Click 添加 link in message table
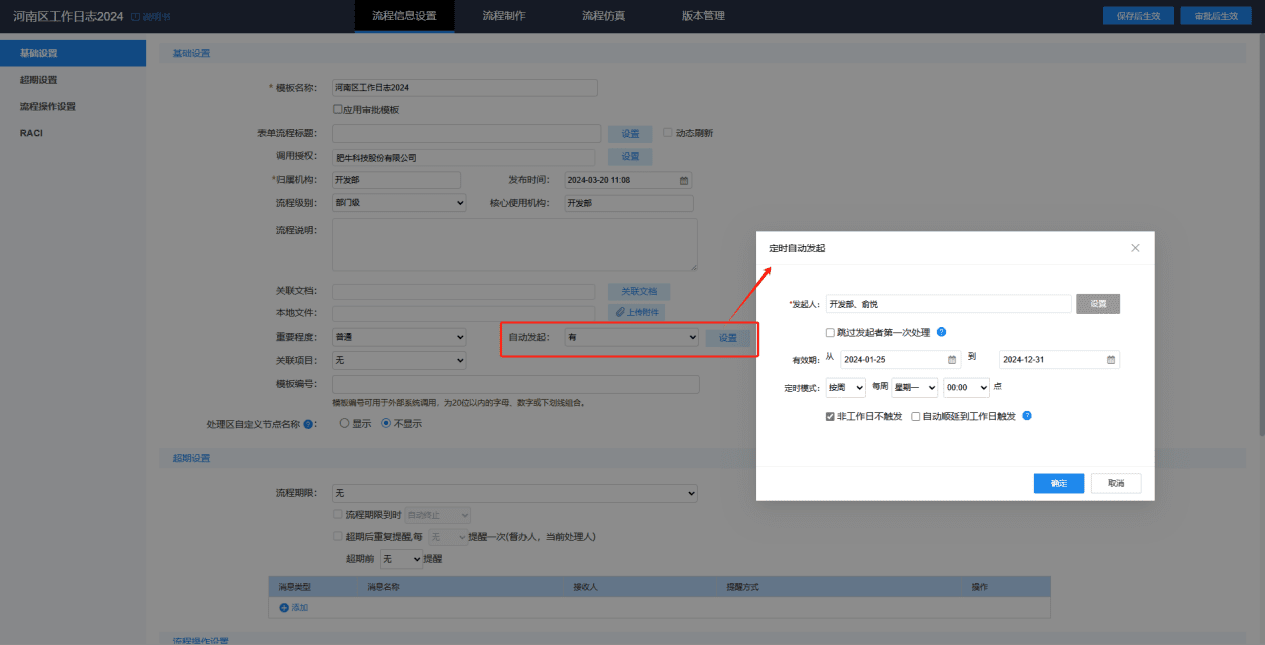This screenshot has height=645, width=1265. pyautogui.click(x=299, y=608)
